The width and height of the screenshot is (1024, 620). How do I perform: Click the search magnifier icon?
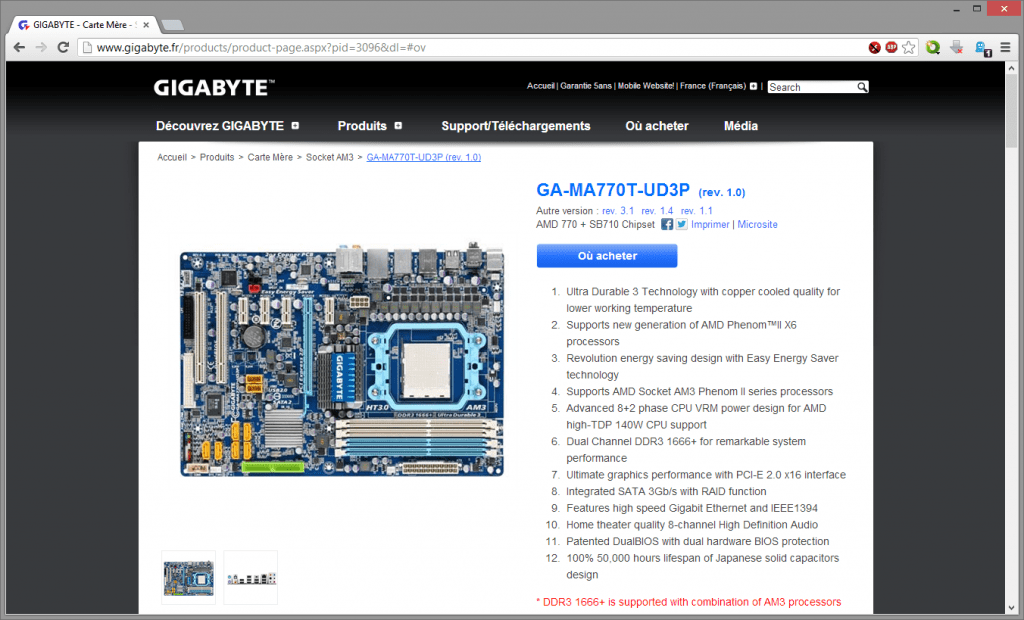862,87
